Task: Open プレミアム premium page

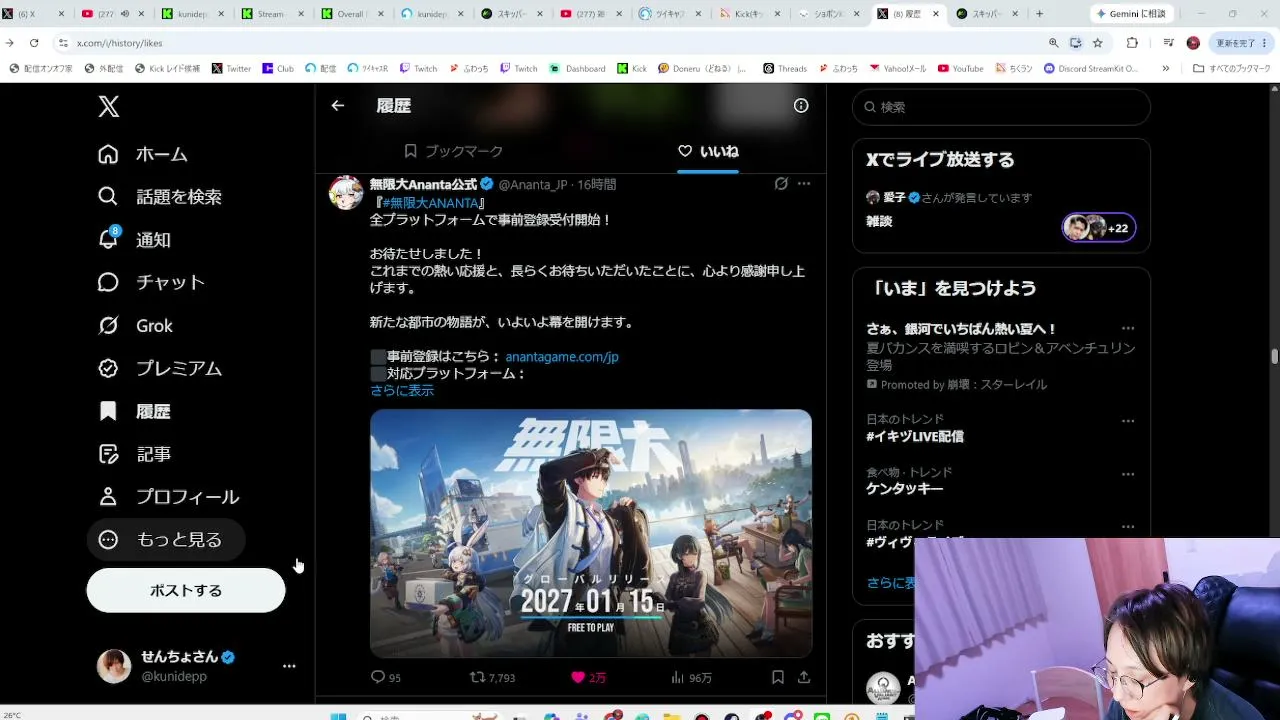Action: tap(160, 368)
